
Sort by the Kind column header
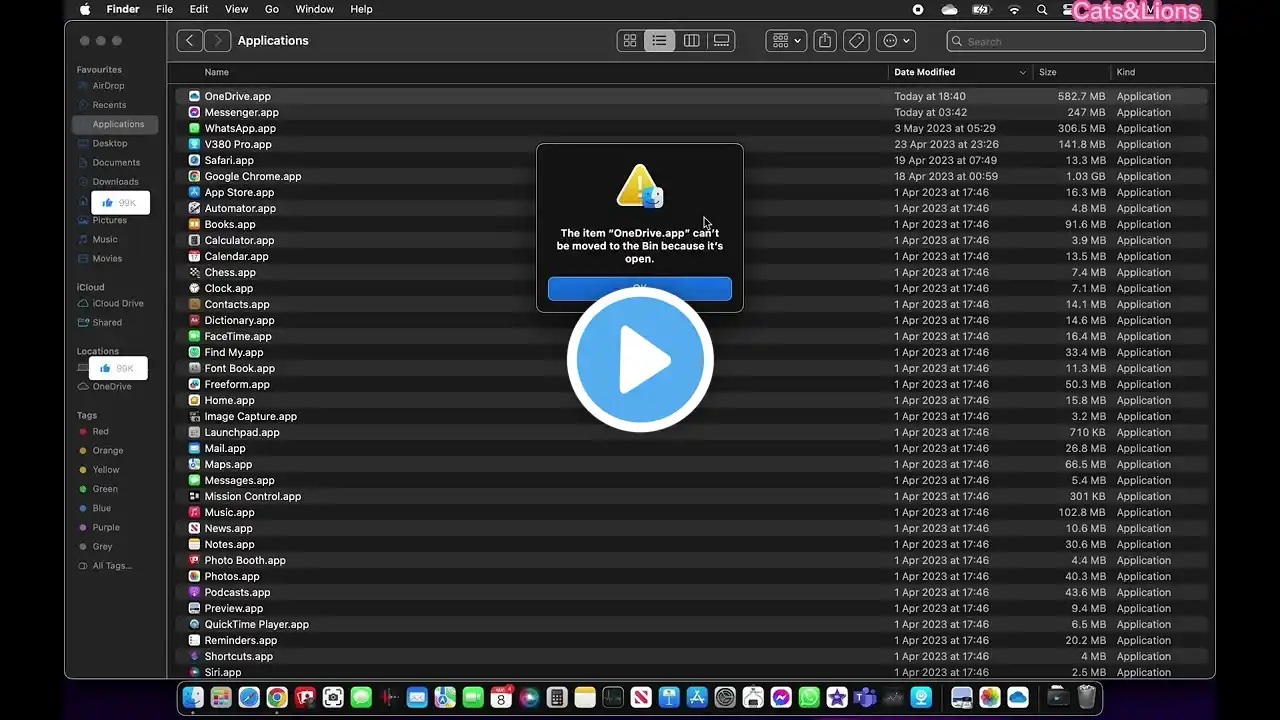coord(1126,72)
